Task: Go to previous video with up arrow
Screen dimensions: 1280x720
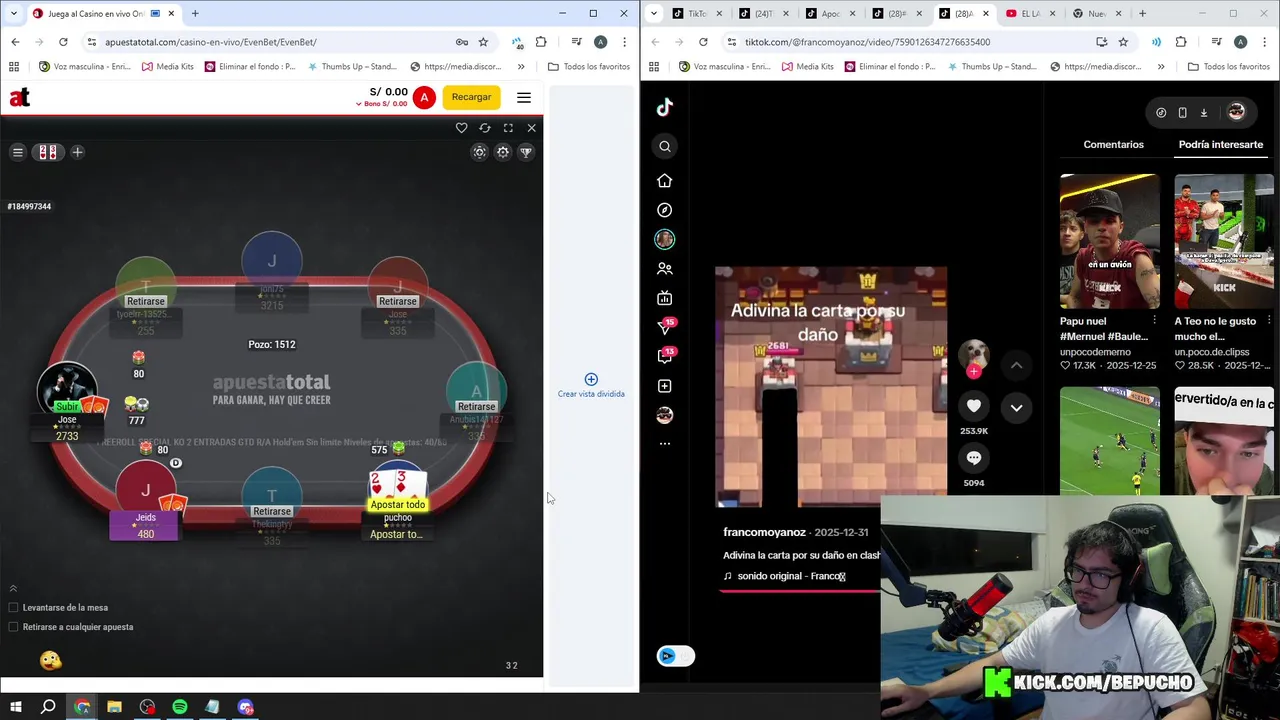Action: pos(1016,366)
